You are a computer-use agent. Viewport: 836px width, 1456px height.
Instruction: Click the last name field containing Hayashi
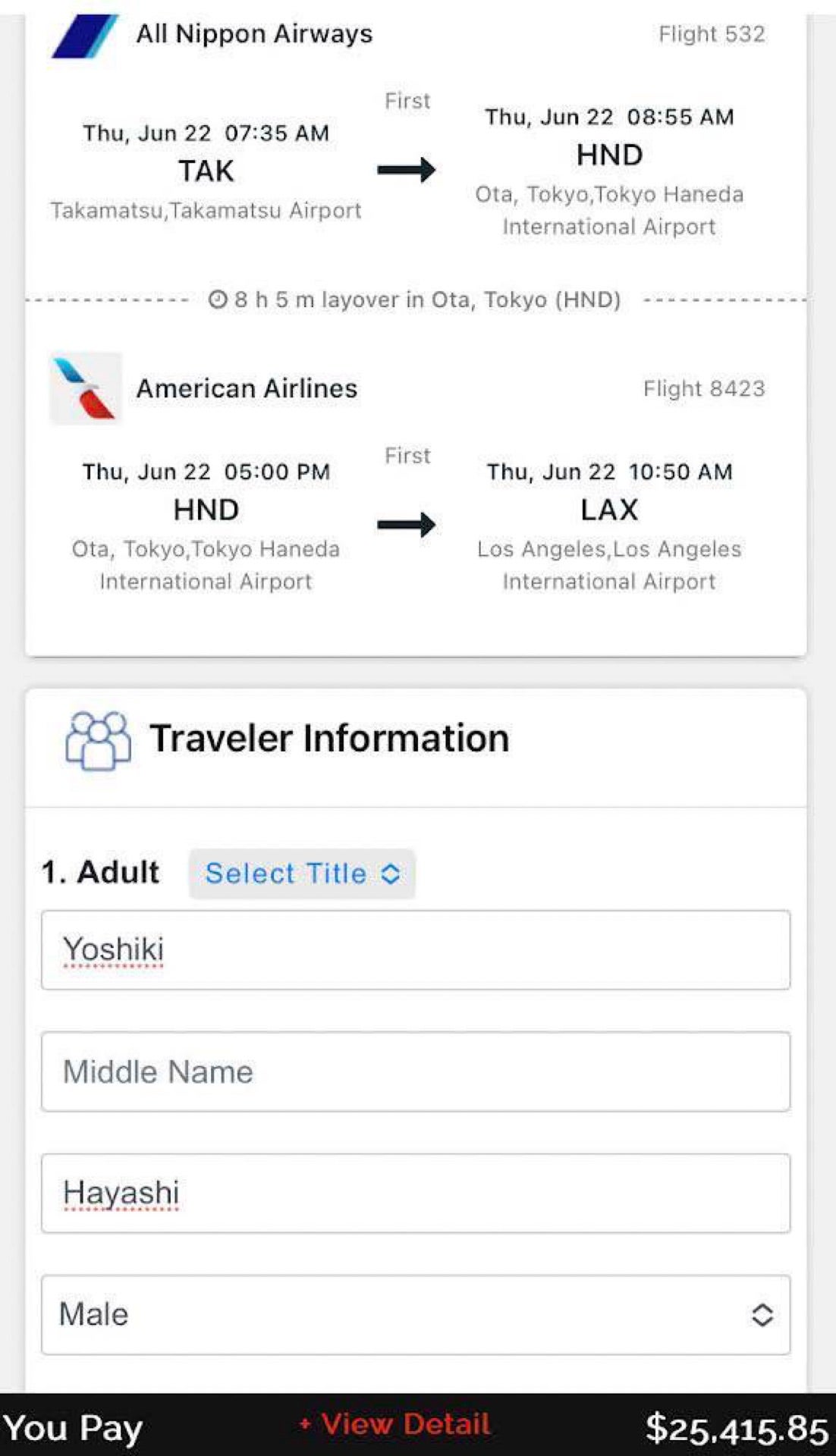coord(415,1193)
